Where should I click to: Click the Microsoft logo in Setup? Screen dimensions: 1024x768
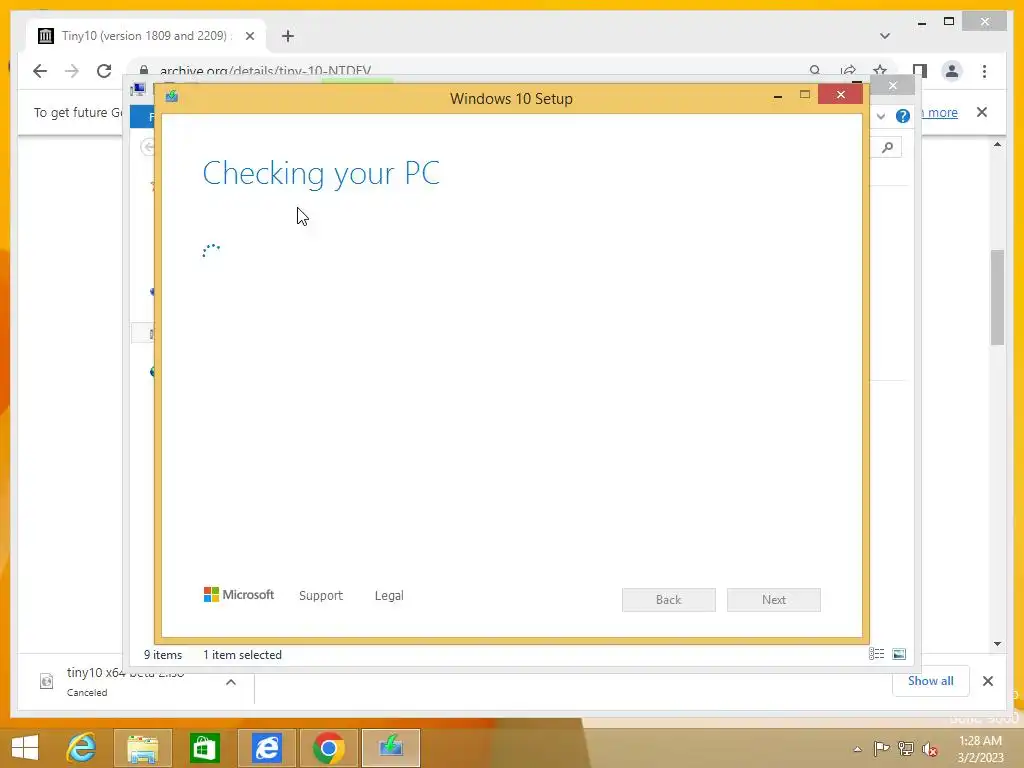pyautogui.click(x=239, y=594)
